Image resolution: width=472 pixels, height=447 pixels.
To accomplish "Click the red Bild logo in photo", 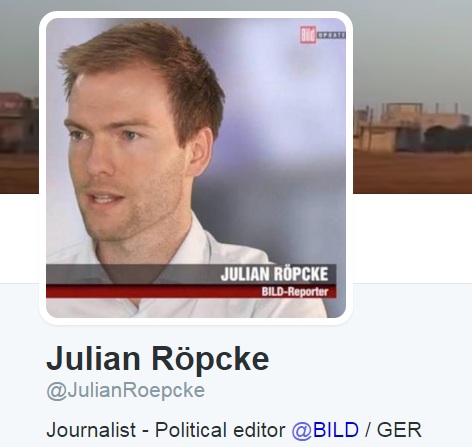I will point(308,35).
